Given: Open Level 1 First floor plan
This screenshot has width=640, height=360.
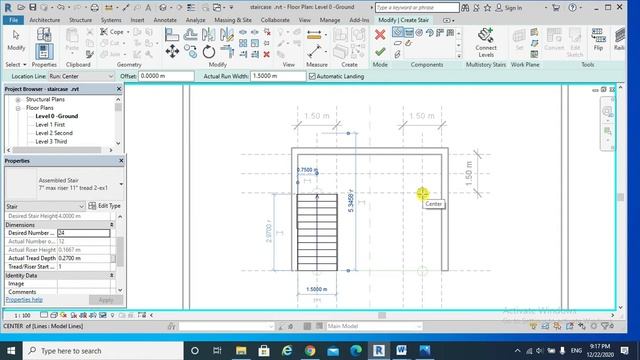Looking at the screenshot, I should click(50, 124).
